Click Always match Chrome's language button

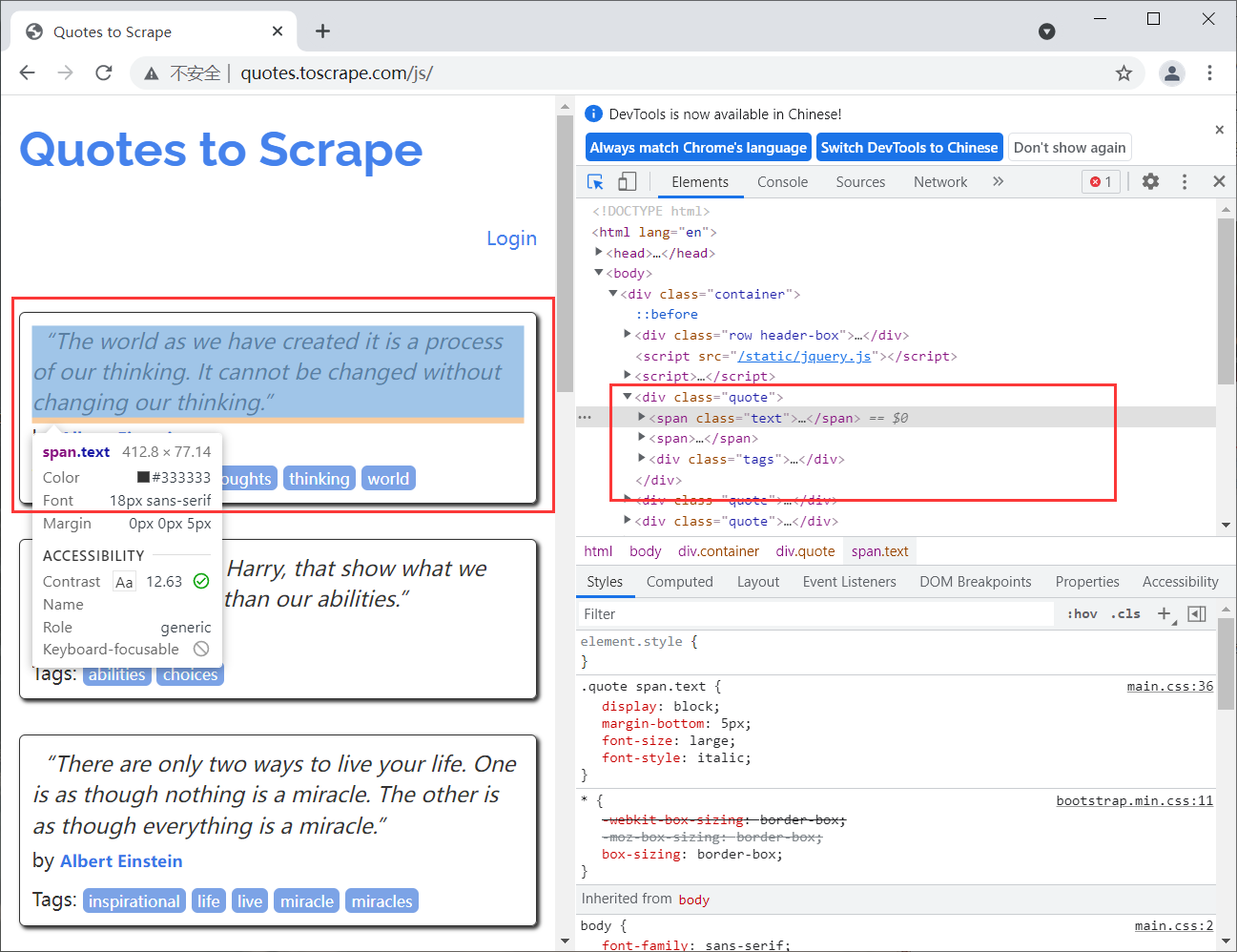pos(698,148)
